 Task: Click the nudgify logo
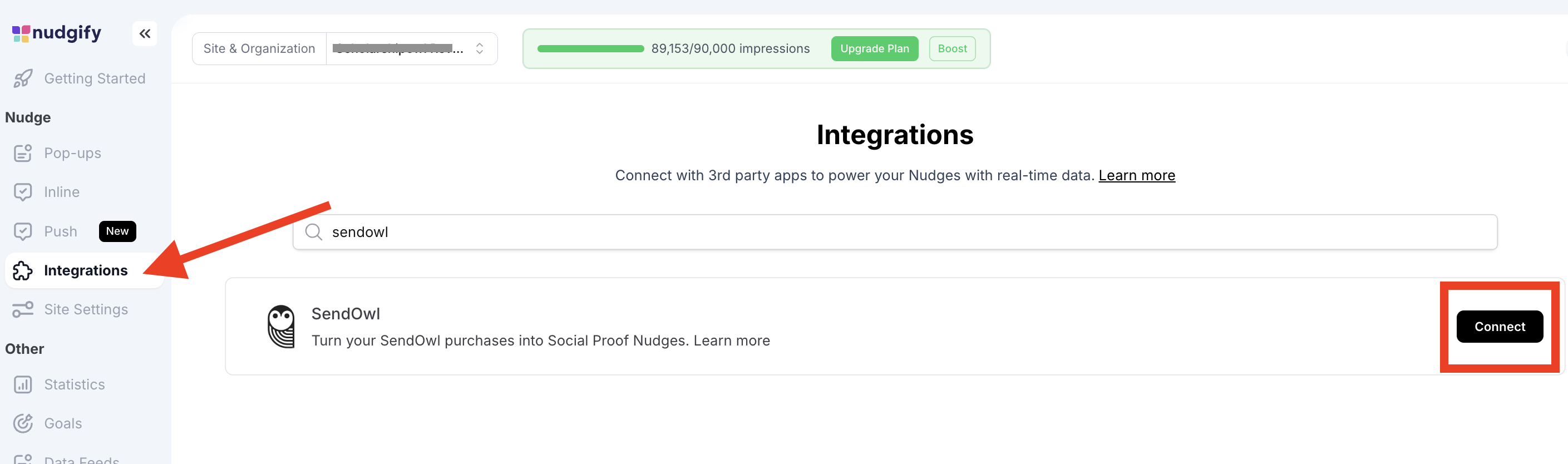[x=57, y=33]
